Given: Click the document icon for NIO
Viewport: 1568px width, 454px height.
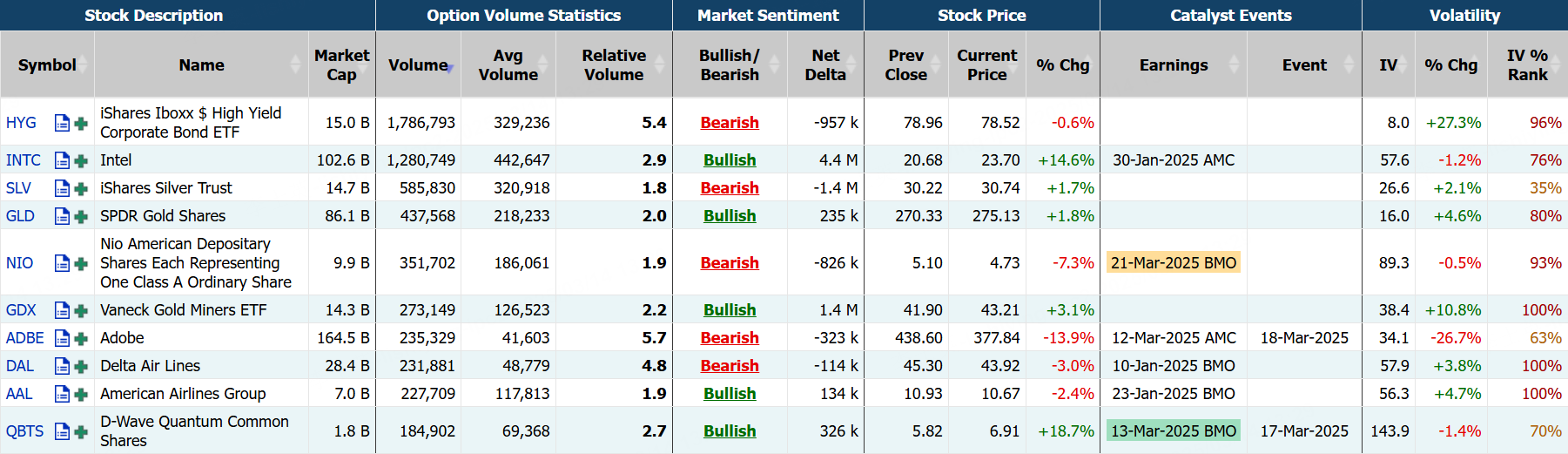Looking at the screenshot, I should pos(62,263).
